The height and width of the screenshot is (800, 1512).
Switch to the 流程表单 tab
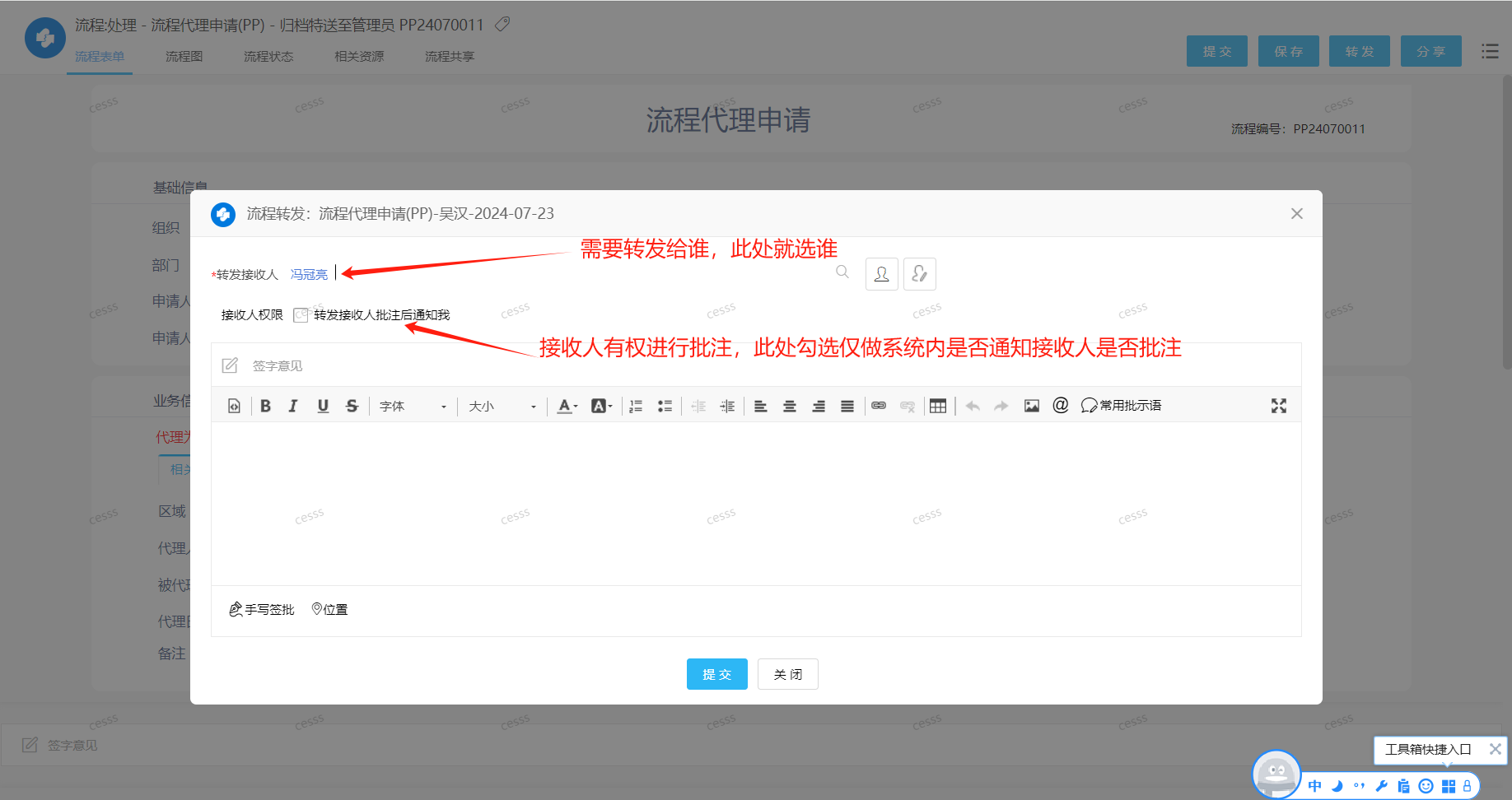click(x=100, y=57)
